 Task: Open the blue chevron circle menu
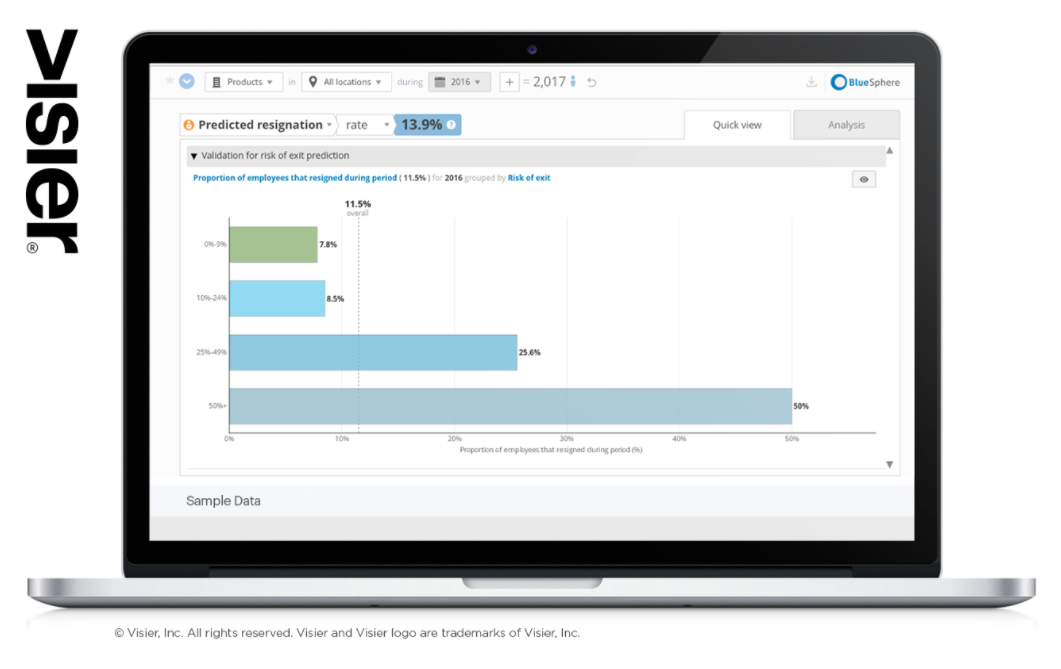tap(186, 81)
